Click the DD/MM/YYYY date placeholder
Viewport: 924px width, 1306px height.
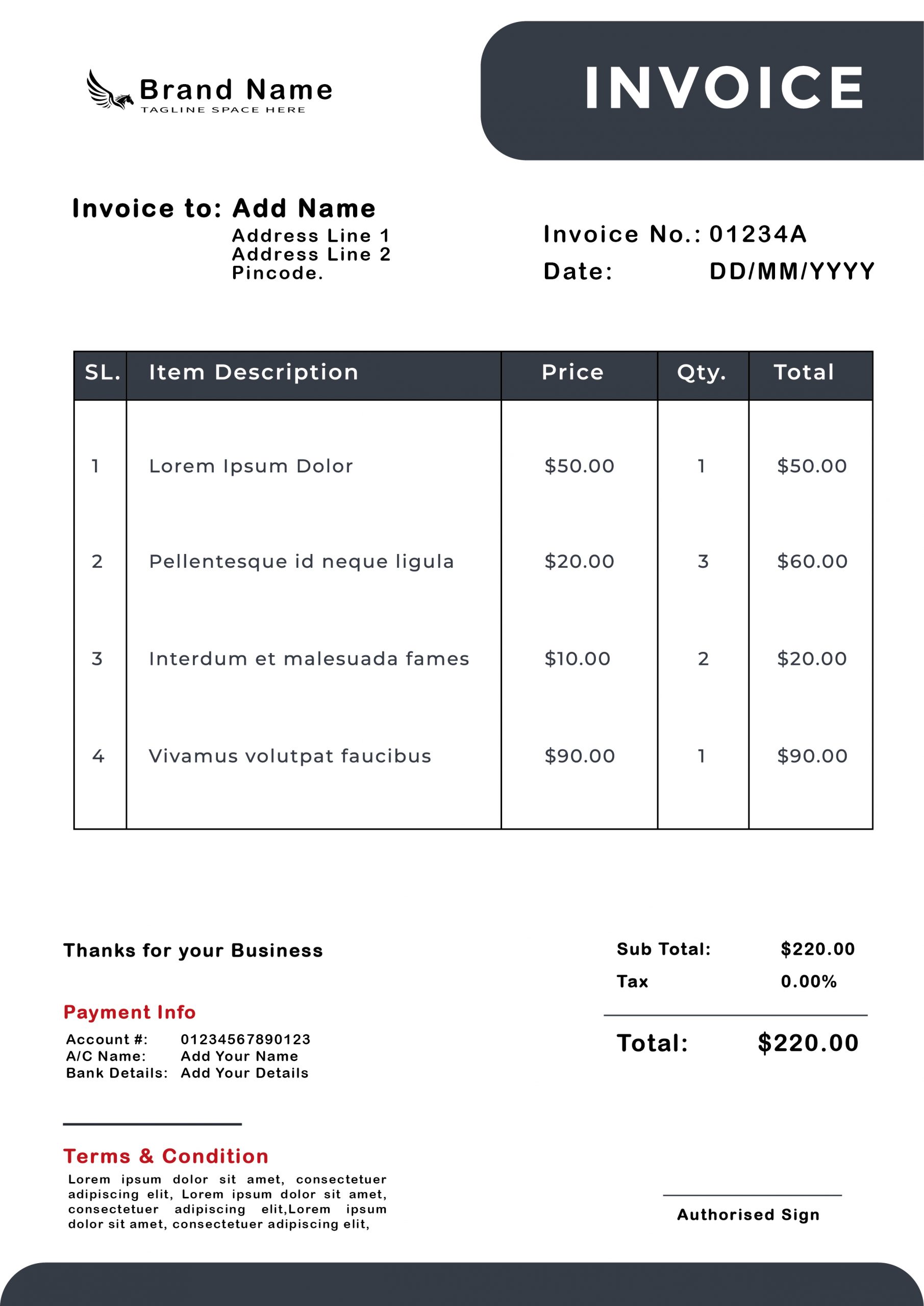tap(792, 271)
